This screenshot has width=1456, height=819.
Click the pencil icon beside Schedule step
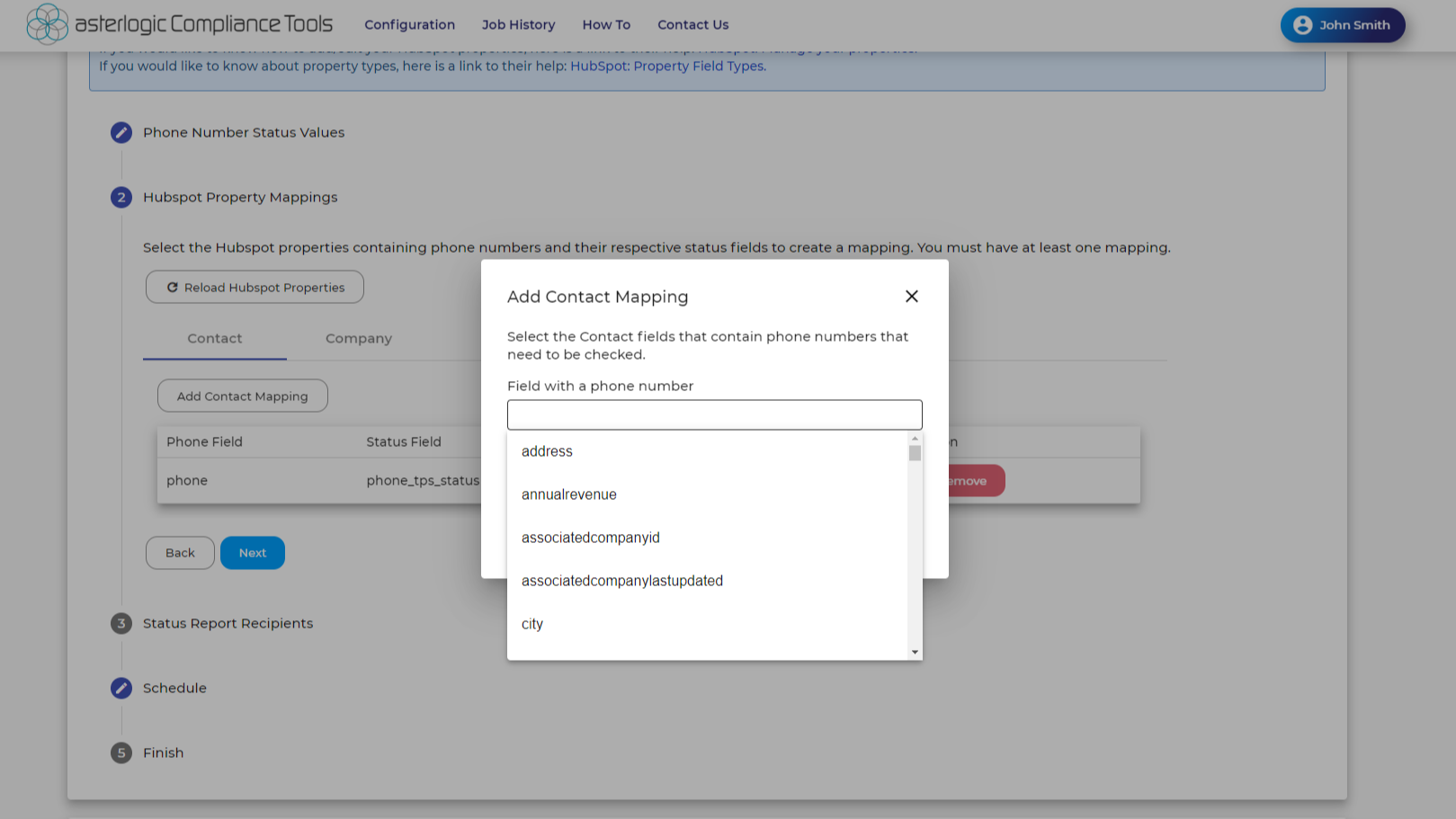coord(121,688)
